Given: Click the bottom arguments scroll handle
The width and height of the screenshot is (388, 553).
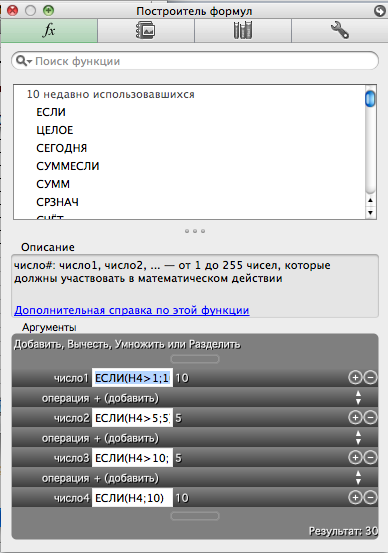Looking at the screenshot, I should (195, 516).
